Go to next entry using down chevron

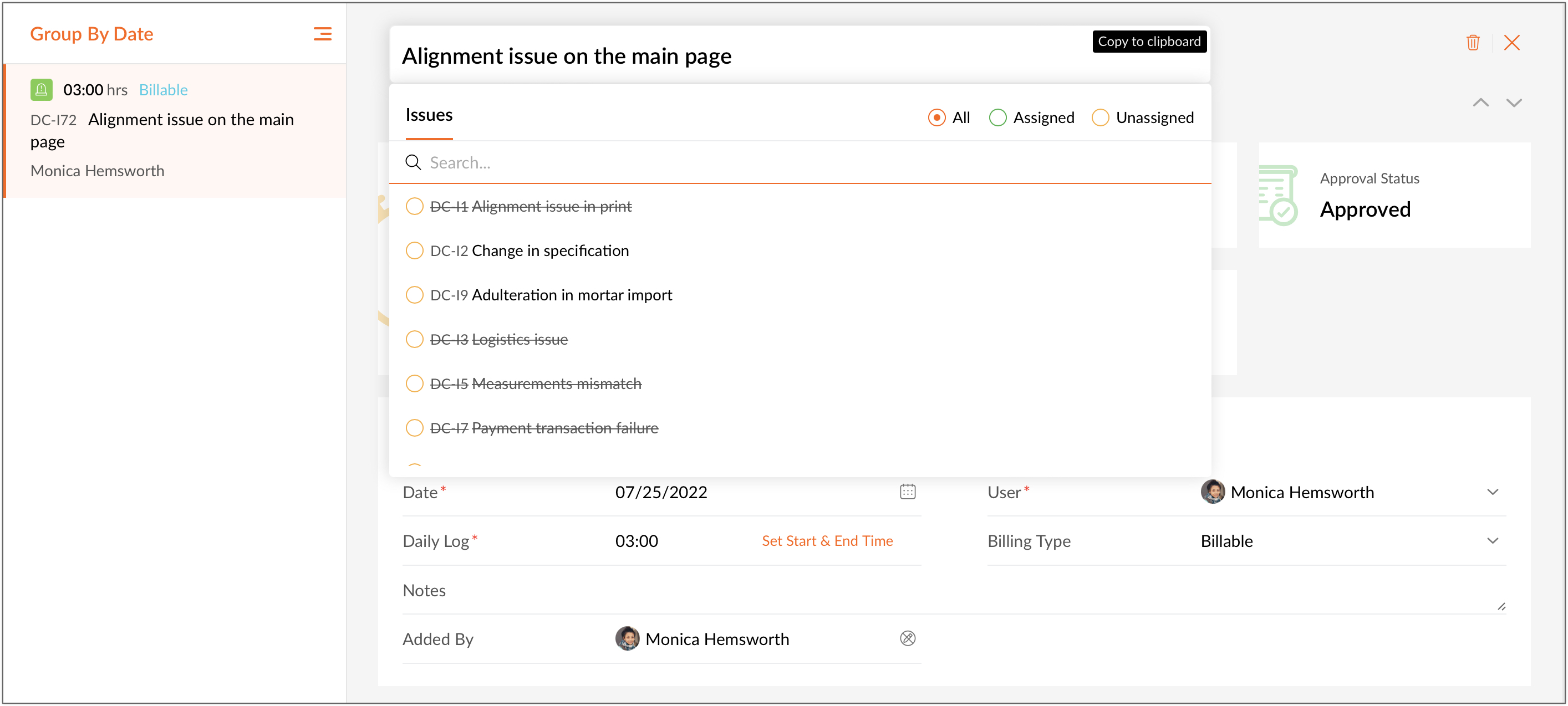click(x=1513, y=103)
